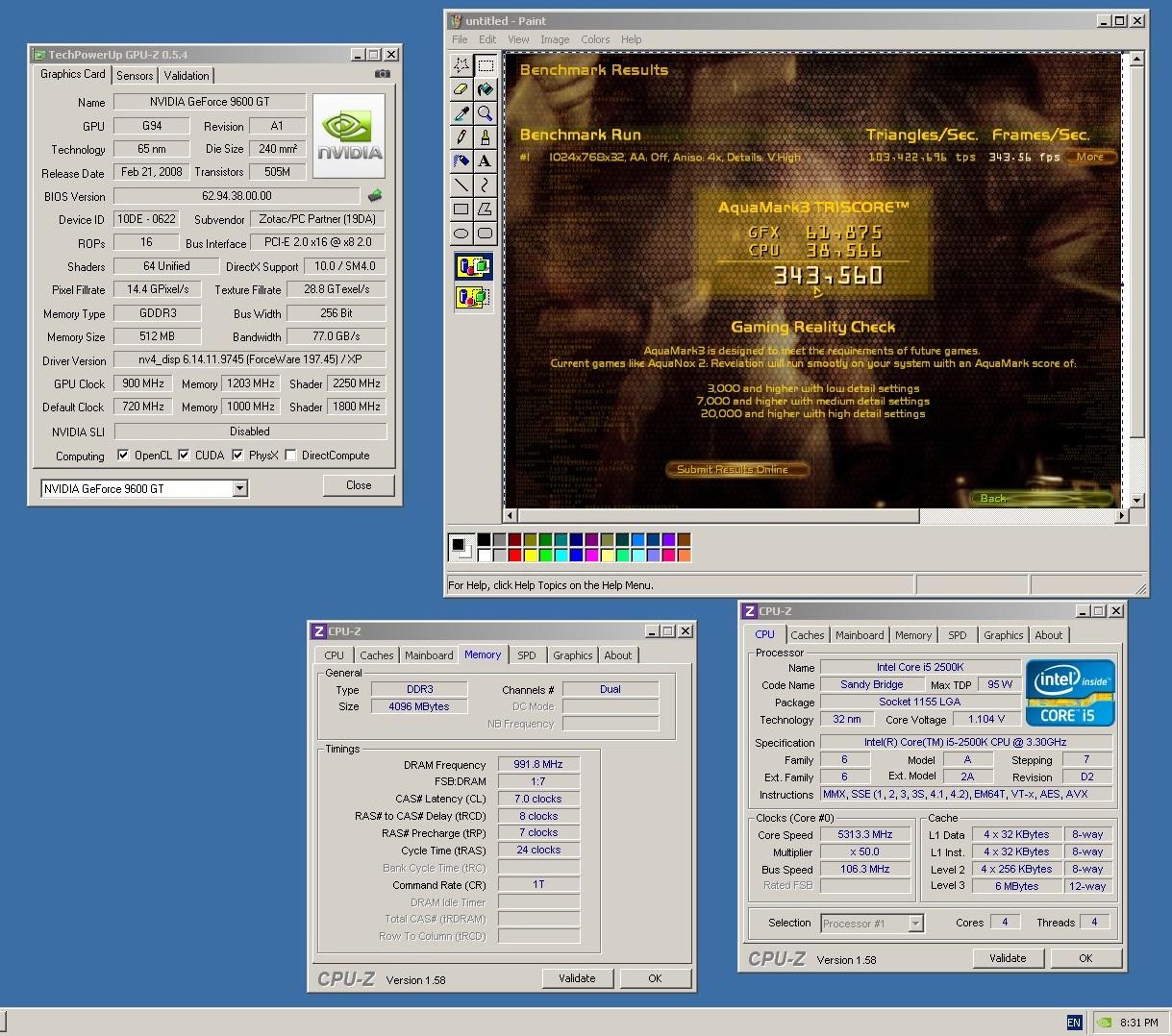Click Validate in the CPU-Z processor window
The height and width of the screenshot is (1036, 1172).
(1008, 958)
